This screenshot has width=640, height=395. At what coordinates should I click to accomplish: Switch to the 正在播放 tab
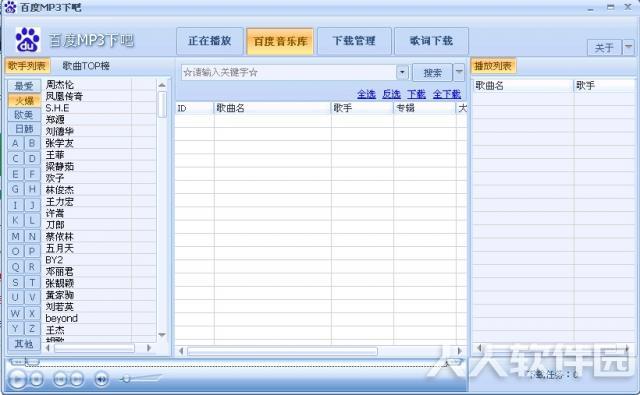coord(210,41)
